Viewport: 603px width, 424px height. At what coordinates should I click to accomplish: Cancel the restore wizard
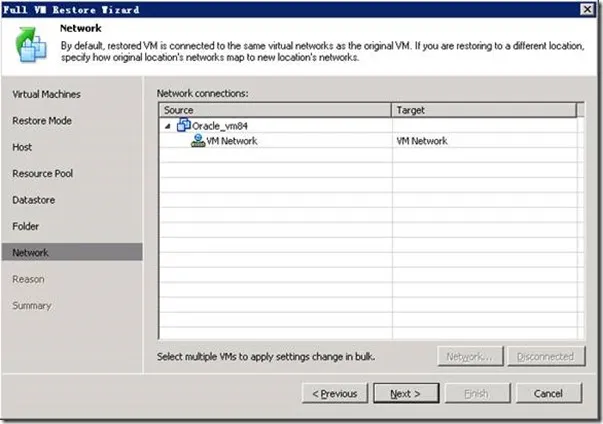click(x=548, y=393)
